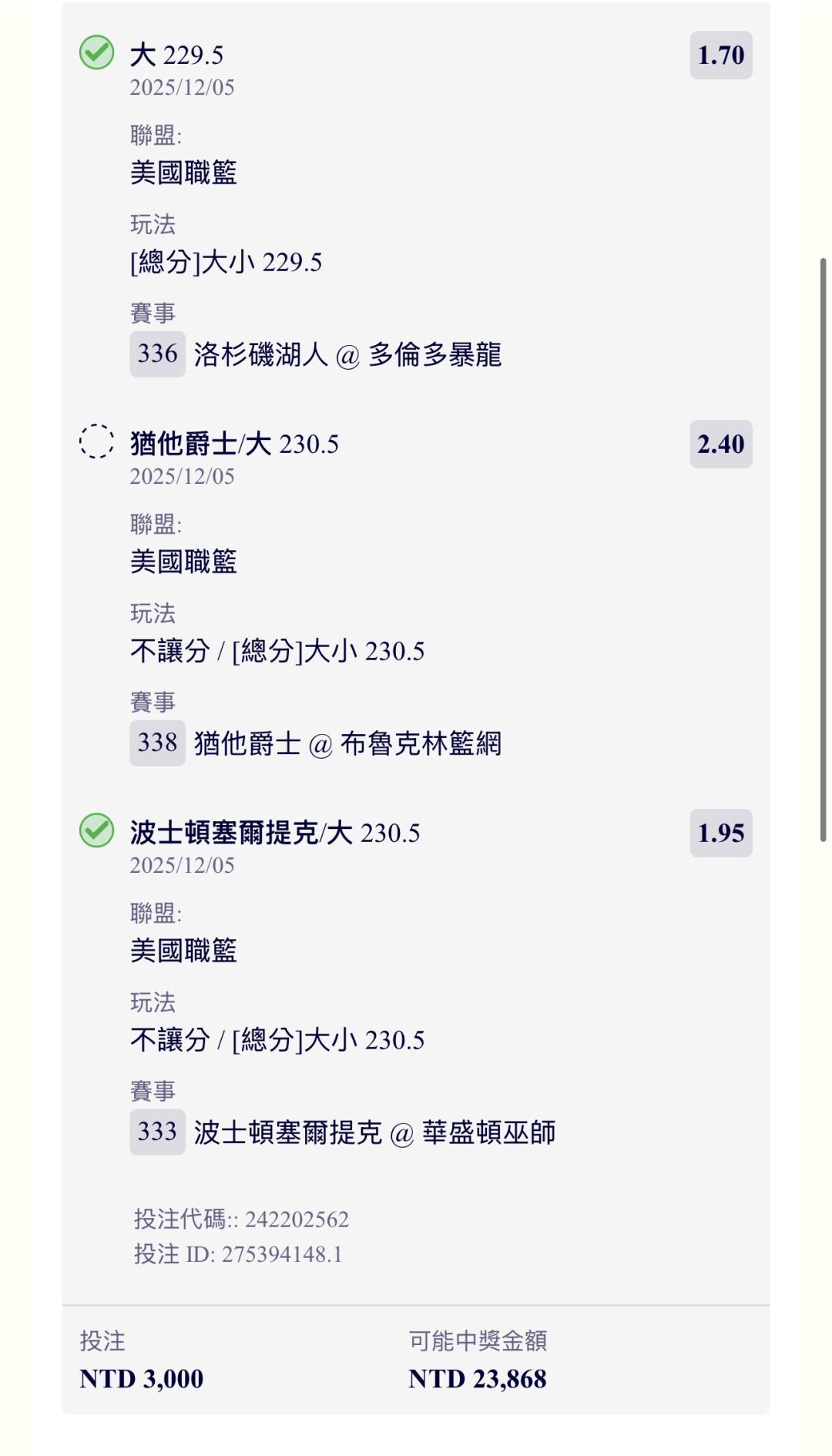Click green check icon beside 波士頓塞爾提克/大 230.5
This screenshot has width=832, height=1456.
(x=97, y=831)
